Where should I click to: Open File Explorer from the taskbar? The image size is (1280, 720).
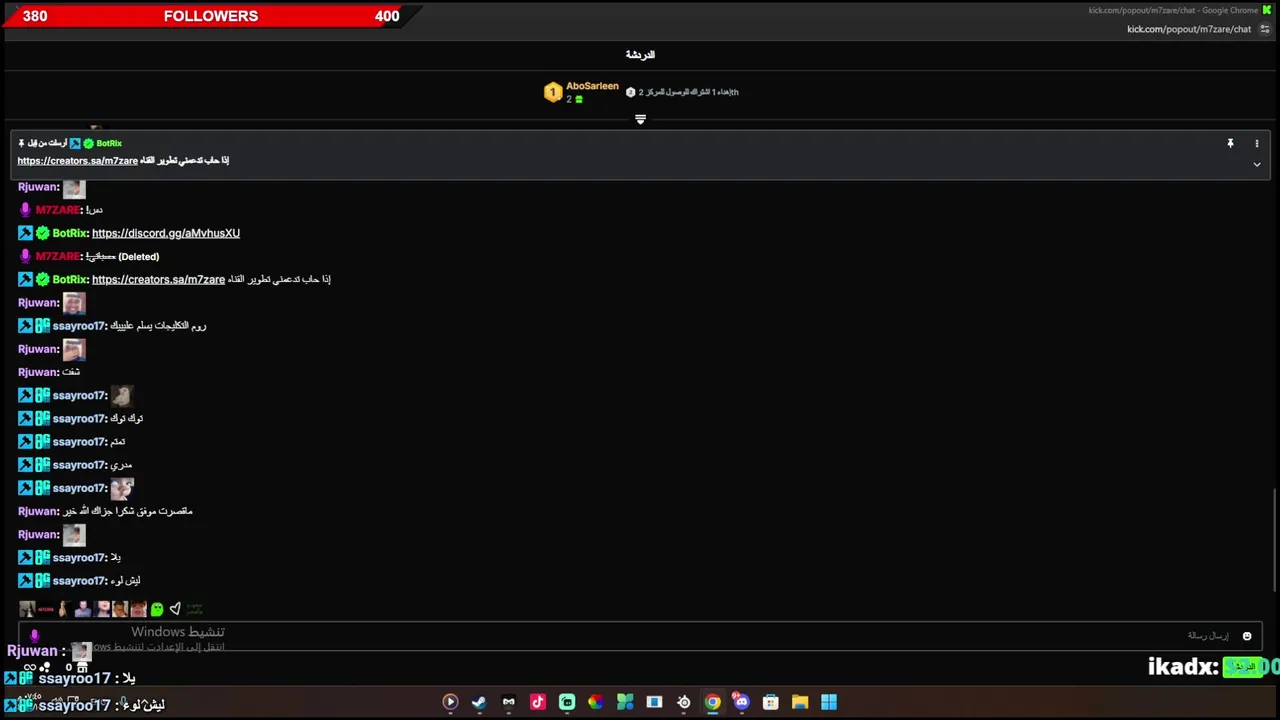[x=800, y=702]
